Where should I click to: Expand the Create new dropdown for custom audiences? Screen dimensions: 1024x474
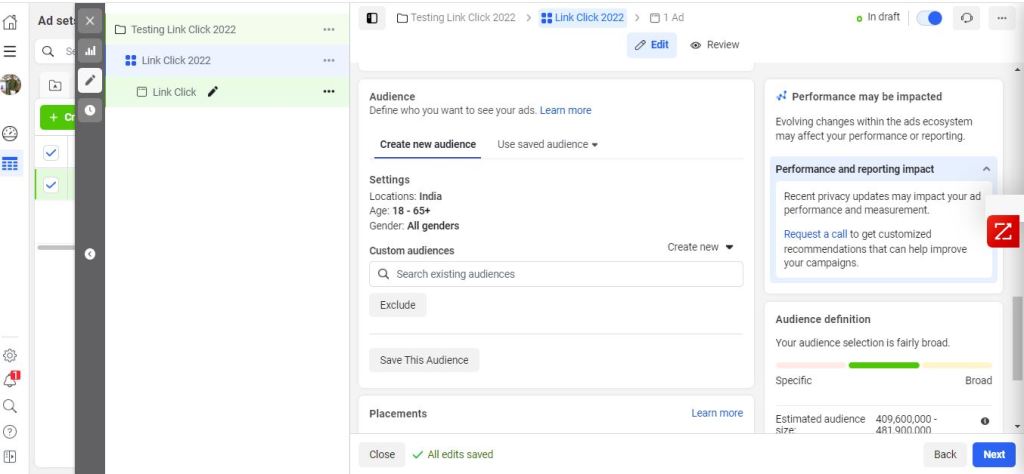coord(700,247)
